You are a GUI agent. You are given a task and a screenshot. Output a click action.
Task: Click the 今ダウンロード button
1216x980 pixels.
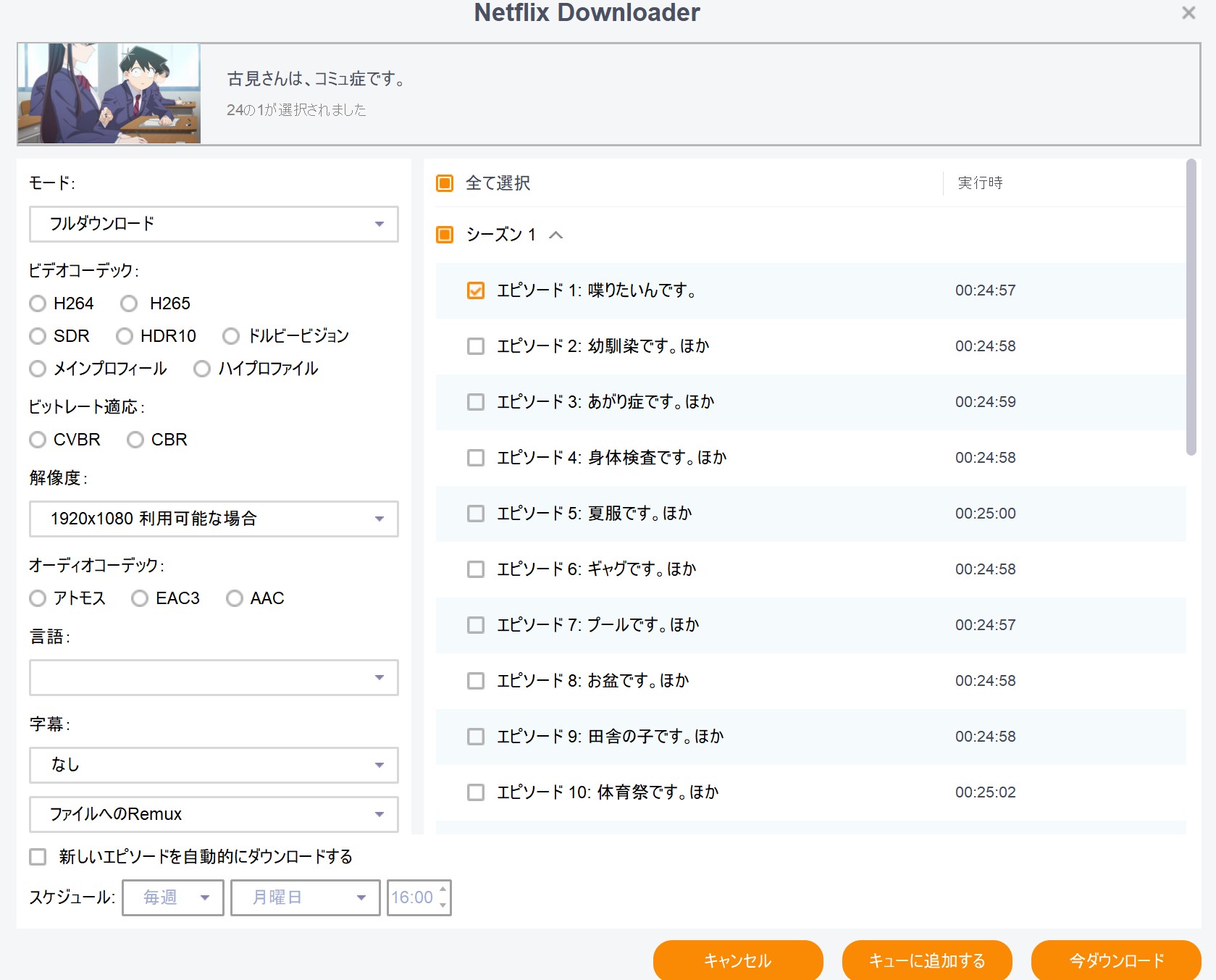click(1116, 960)
